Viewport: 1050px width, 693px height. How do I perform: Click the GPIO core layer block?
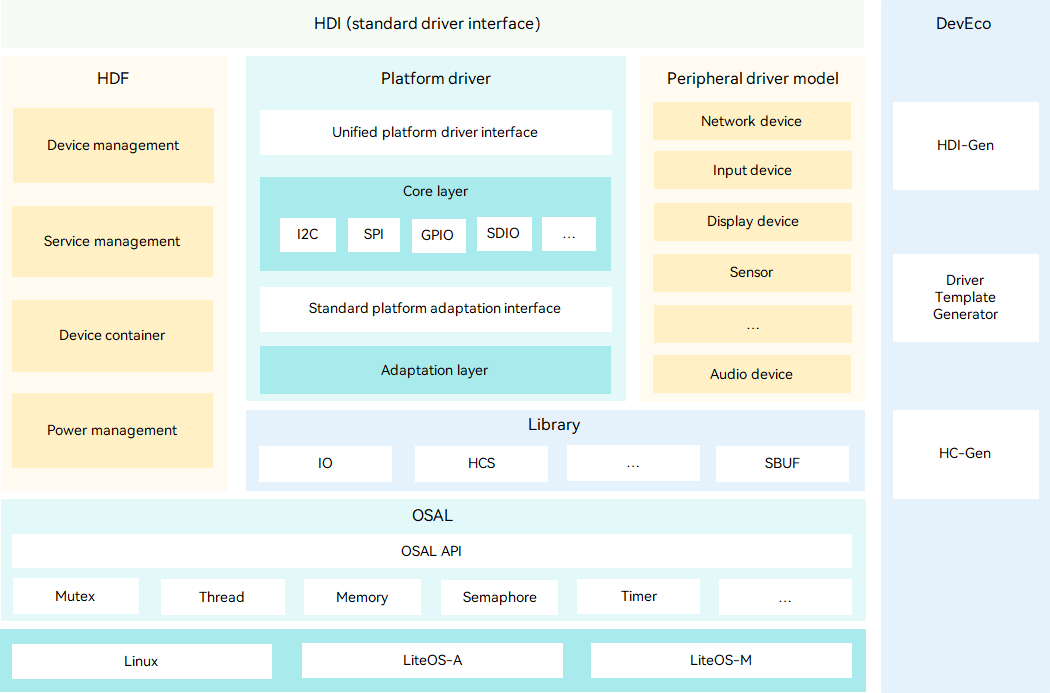click(438, 234)
